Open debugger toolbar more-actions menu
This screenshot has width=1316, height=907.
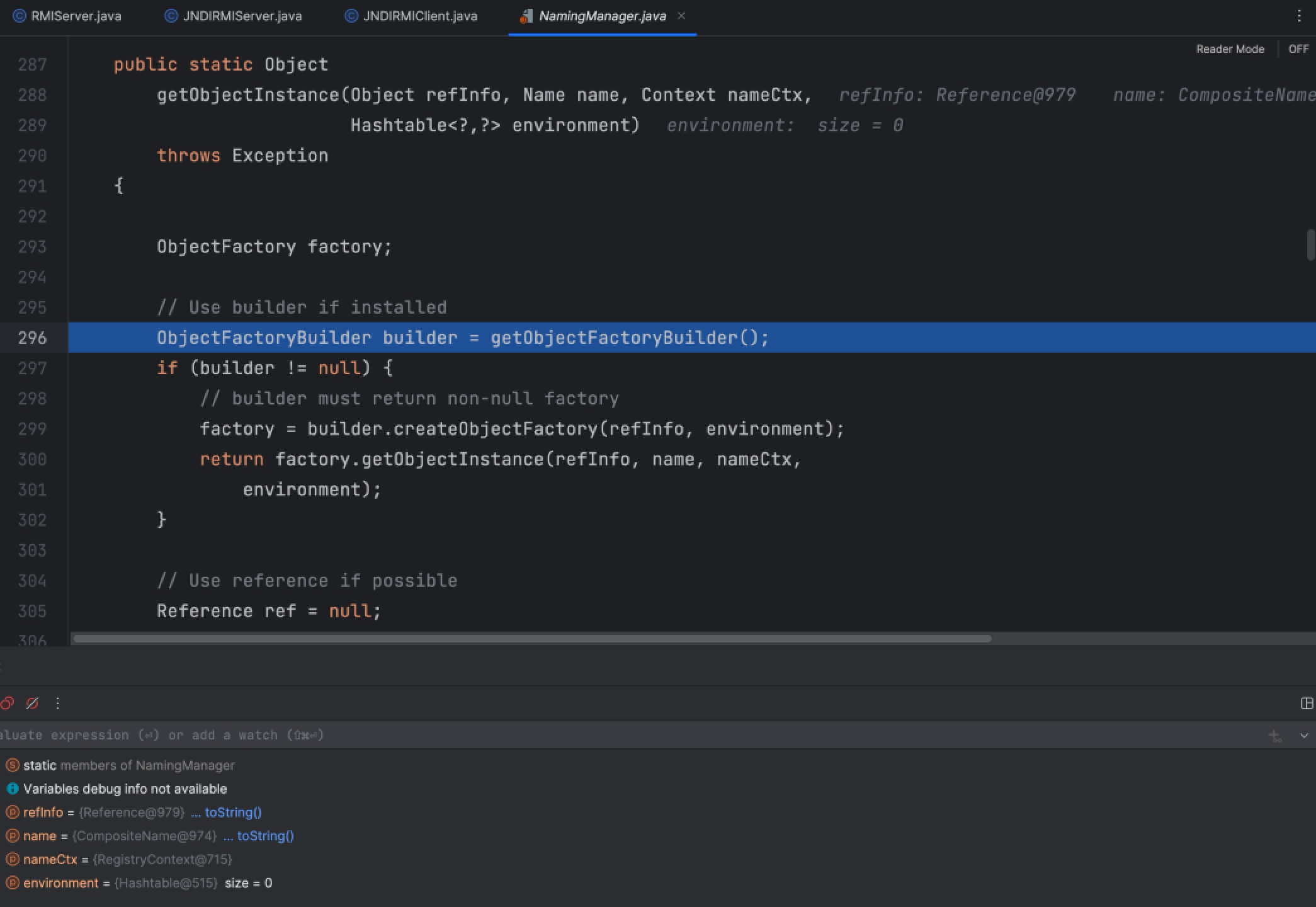(57, 703)
